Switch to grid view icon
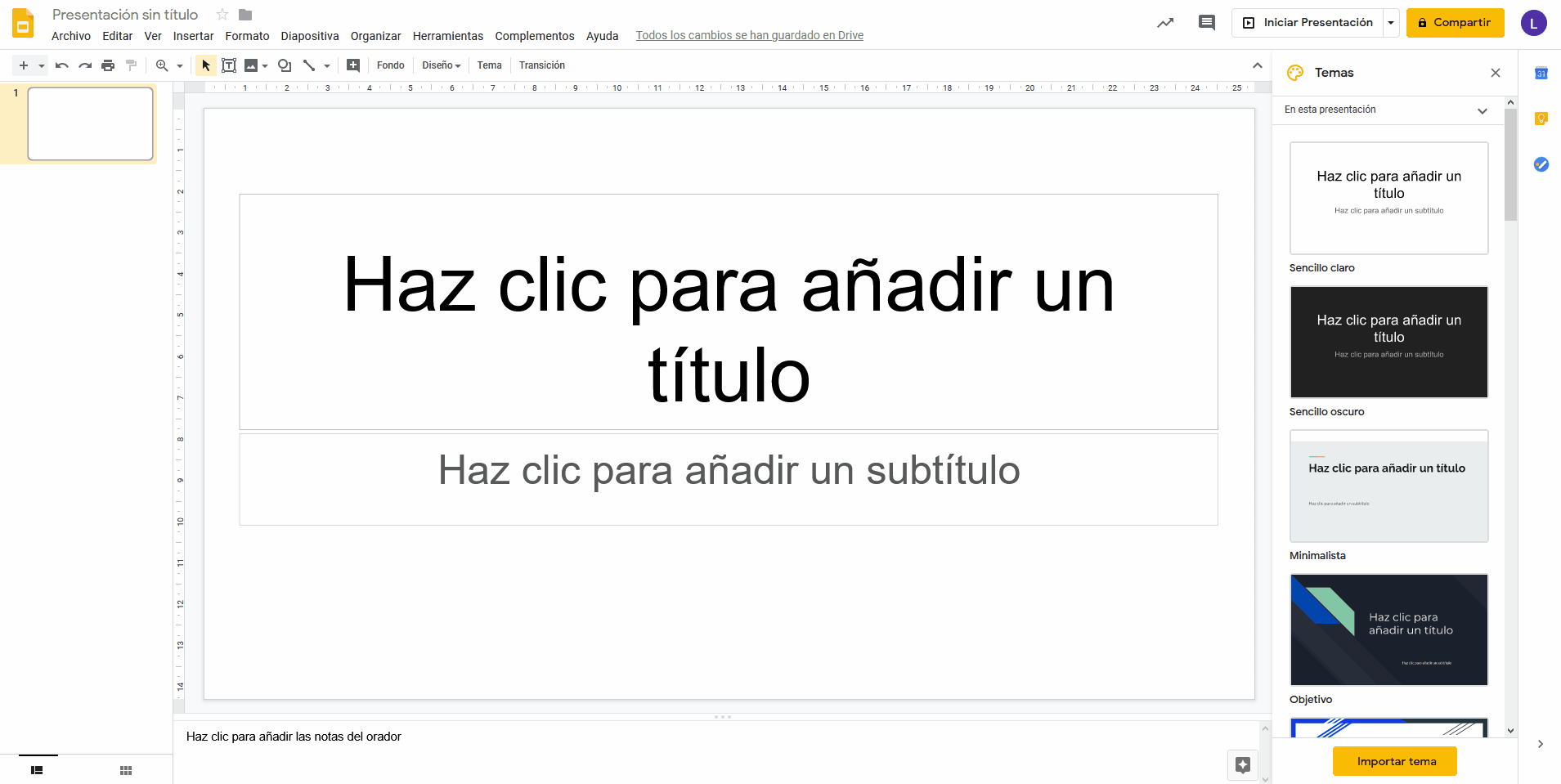Screen dimensions: 1561x784 click(x=126, y=770)
